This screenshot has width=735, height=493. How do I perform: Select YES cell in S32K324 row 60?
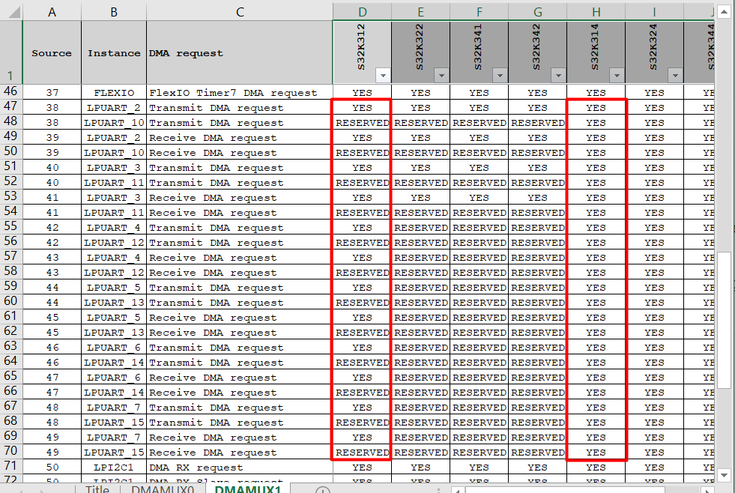[x=654, y=302]
